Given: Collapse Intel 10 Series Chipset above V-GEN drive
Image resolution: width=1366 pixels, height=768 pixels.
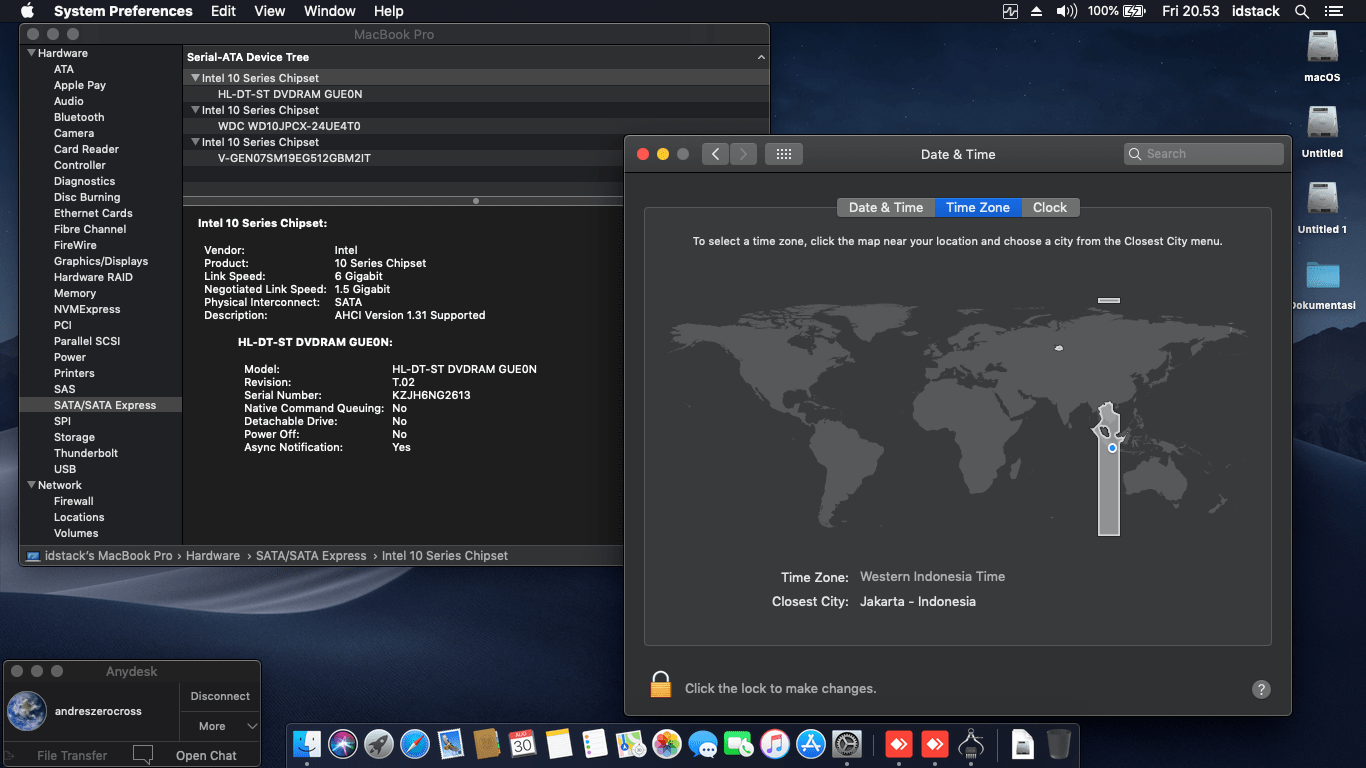Looking at the screenshot, I should click(x=195, y=142).
